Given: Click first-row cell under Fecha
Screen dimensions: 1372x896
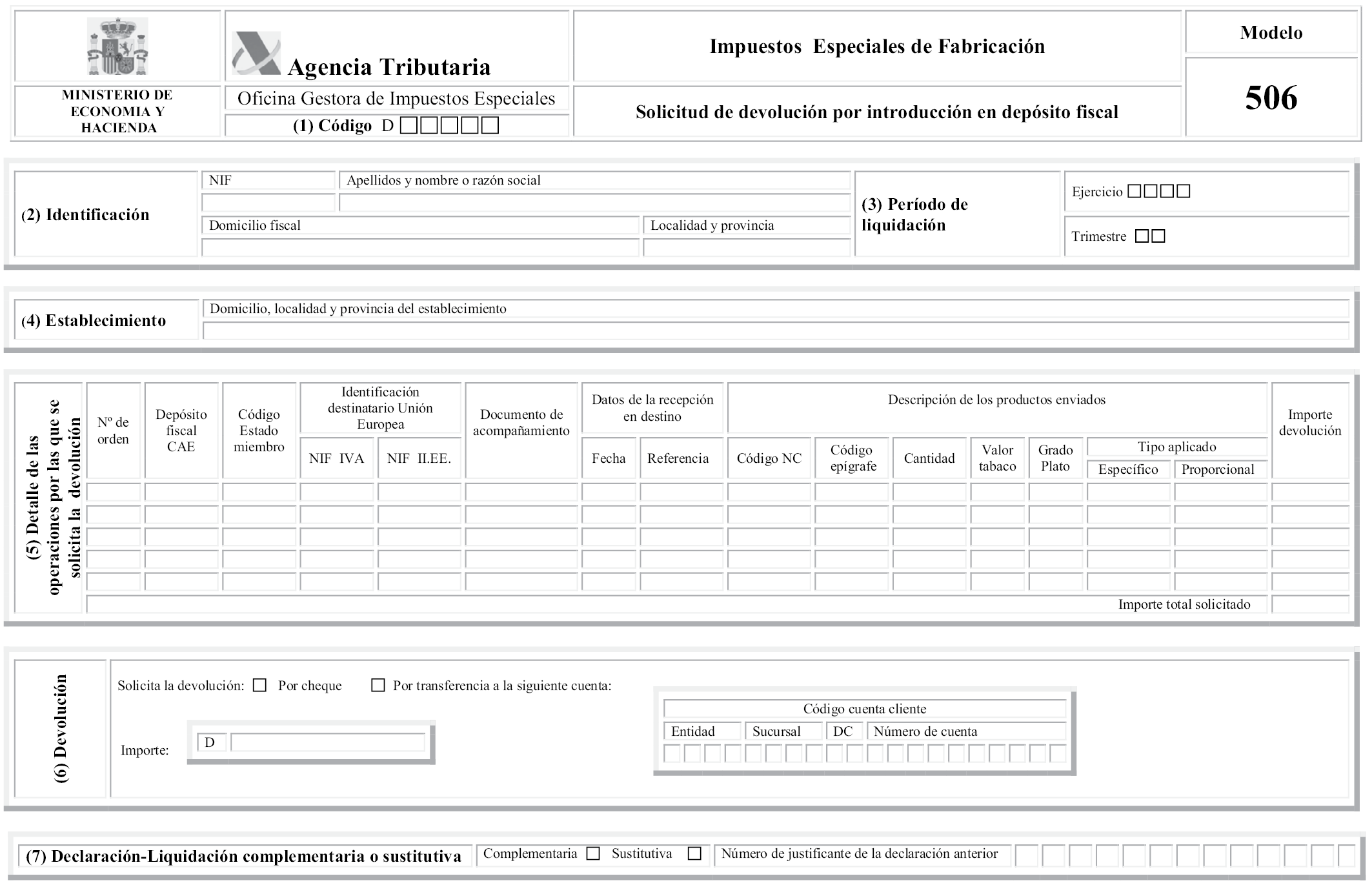Looking at the screenshot, I should (x=609, y=492).
